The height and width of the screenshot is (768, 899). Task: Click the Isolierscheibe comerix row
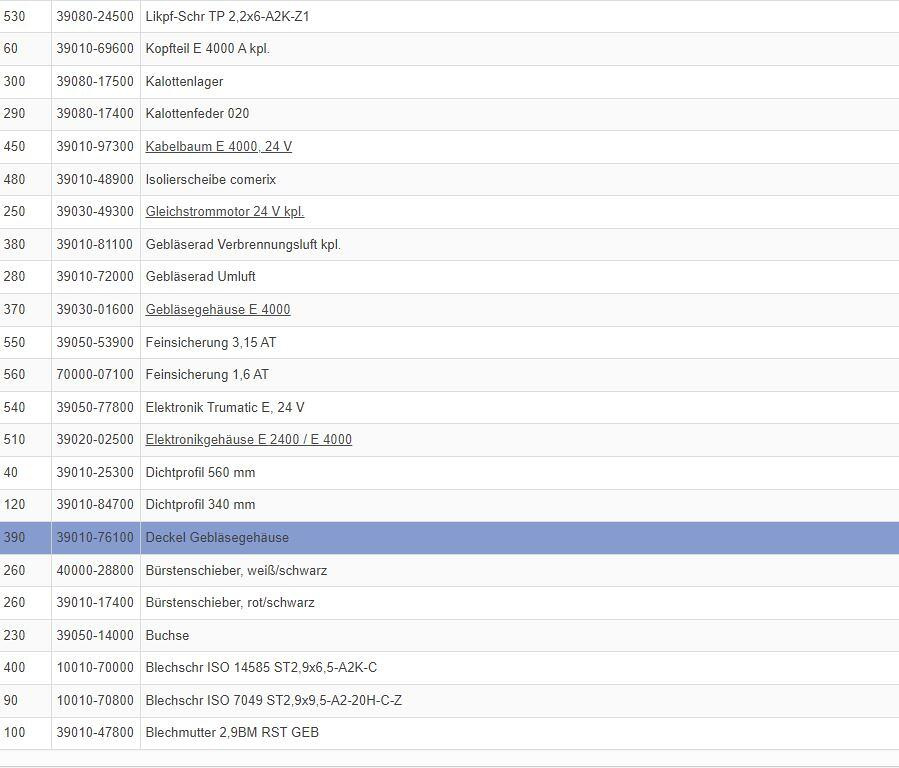(210, 180)
